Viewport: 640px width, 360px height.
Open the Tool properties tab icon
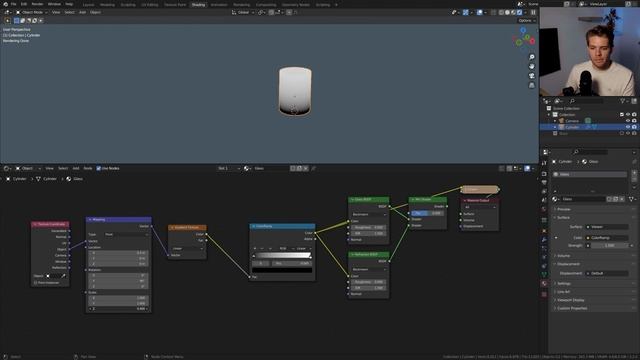544,163
